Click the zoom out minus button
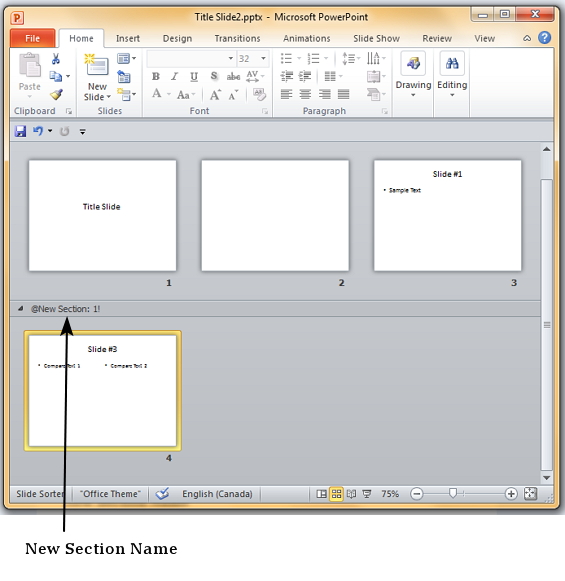 [x=417, y=494]
